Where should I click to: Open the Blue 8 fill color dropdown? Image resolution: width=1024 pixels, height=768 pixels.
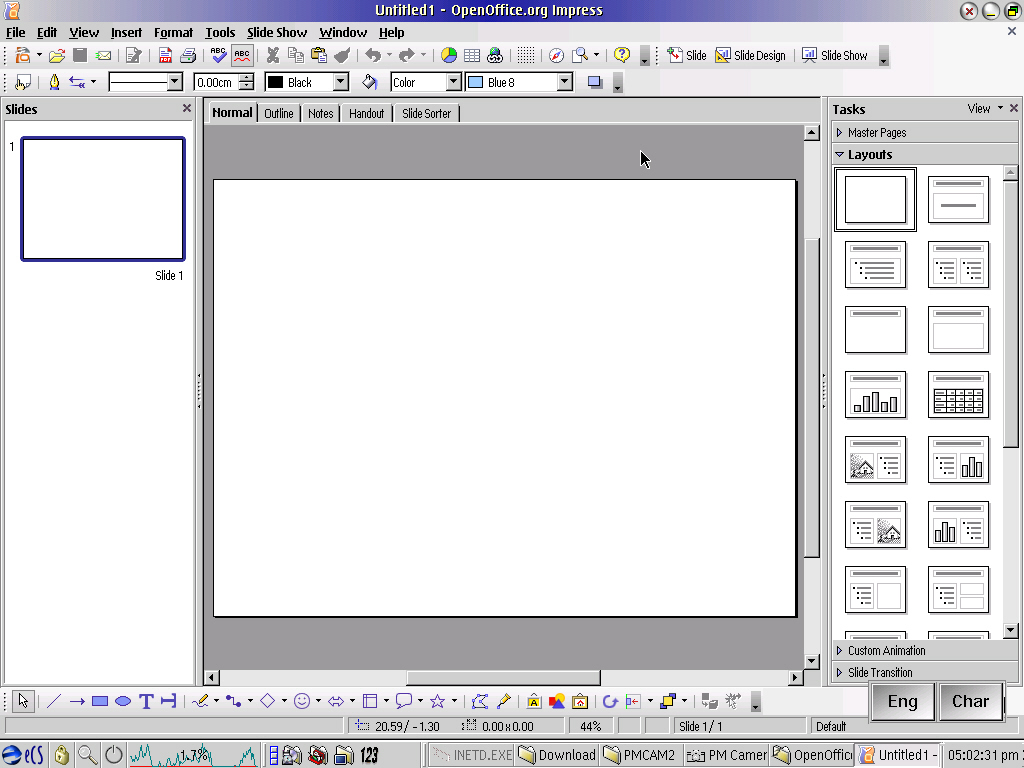[564, 82]
